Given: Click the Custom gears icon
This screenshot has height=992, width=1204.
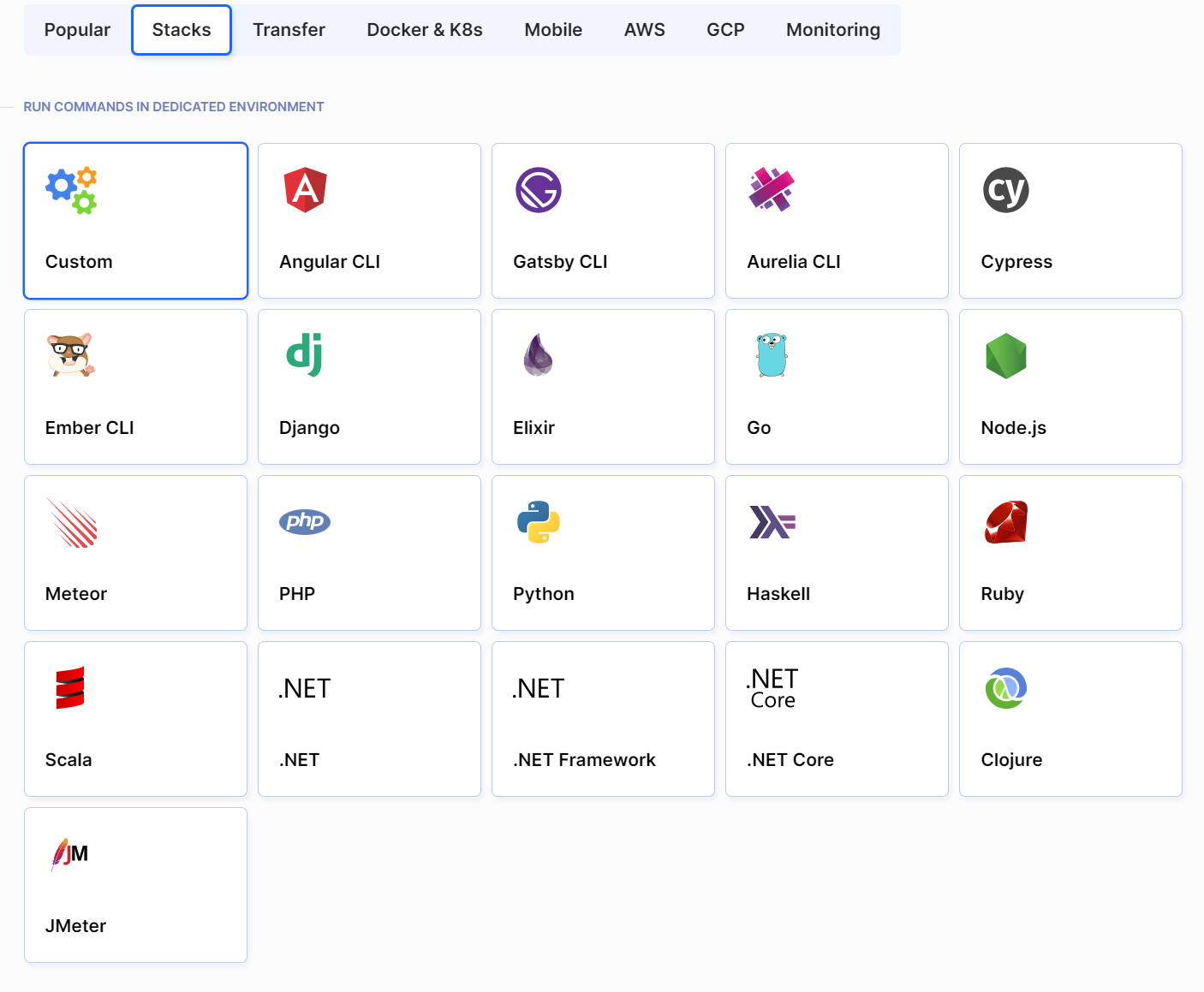Looking at the screenshot, I should point(71,190).
